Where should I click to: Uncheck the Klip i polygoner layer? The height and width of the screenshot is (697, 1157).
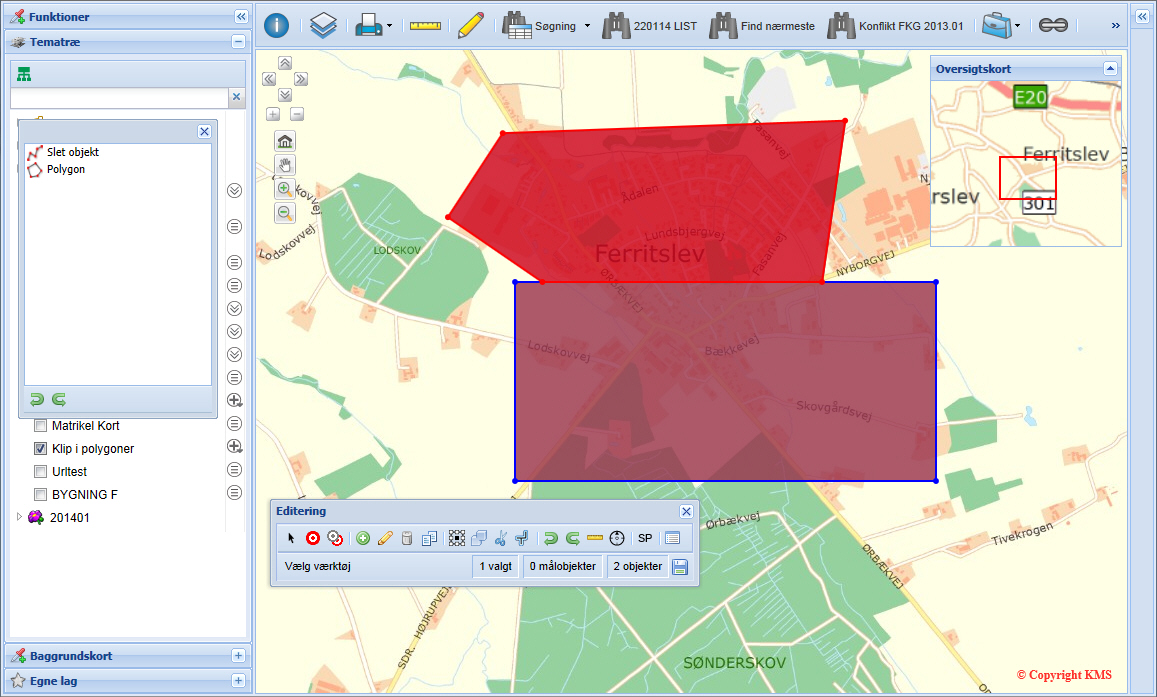click(41, 449)
